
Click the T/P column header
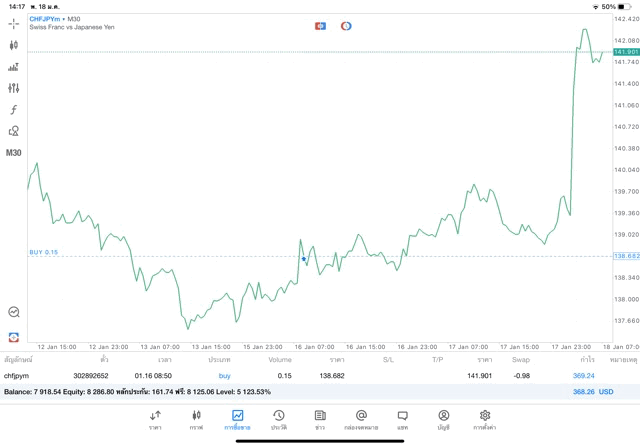[438, 360]
